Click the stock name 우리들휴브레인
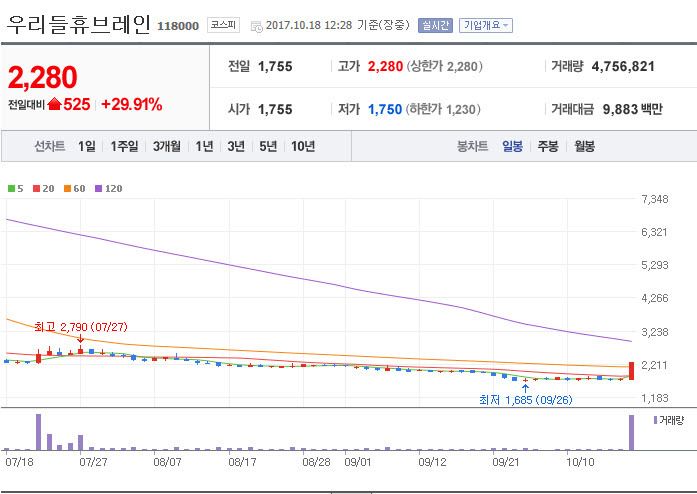697x494 pixels. click(x=79, y=24)
